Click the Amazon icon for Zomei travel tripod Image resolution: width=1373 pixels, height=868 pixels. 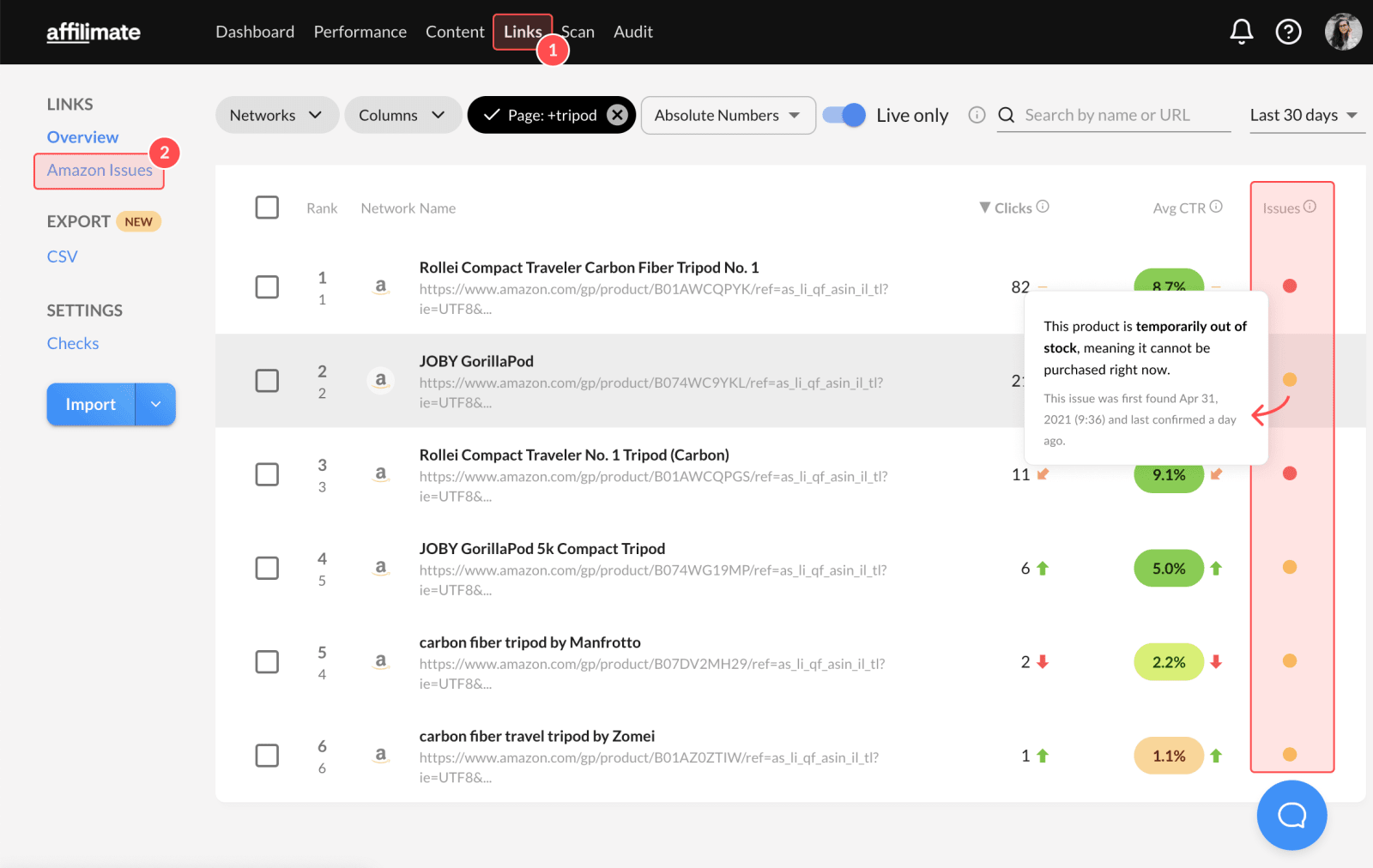pos(381,755)
